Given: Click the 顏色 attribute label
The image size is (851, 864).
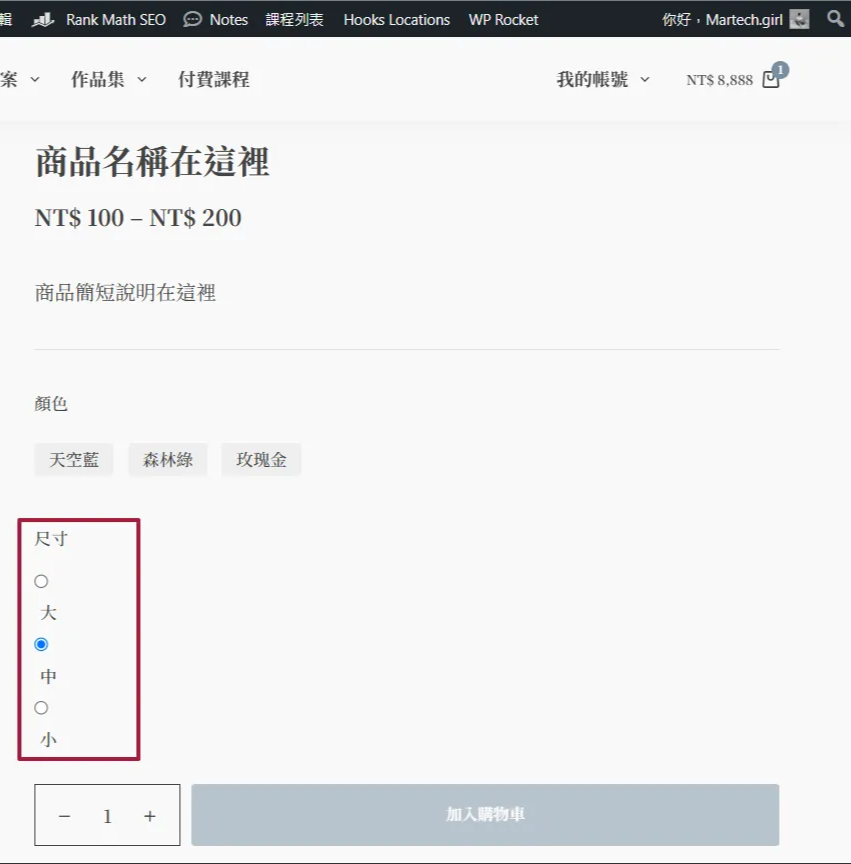Looking at the screenshot, I should [x=51, y=404].
